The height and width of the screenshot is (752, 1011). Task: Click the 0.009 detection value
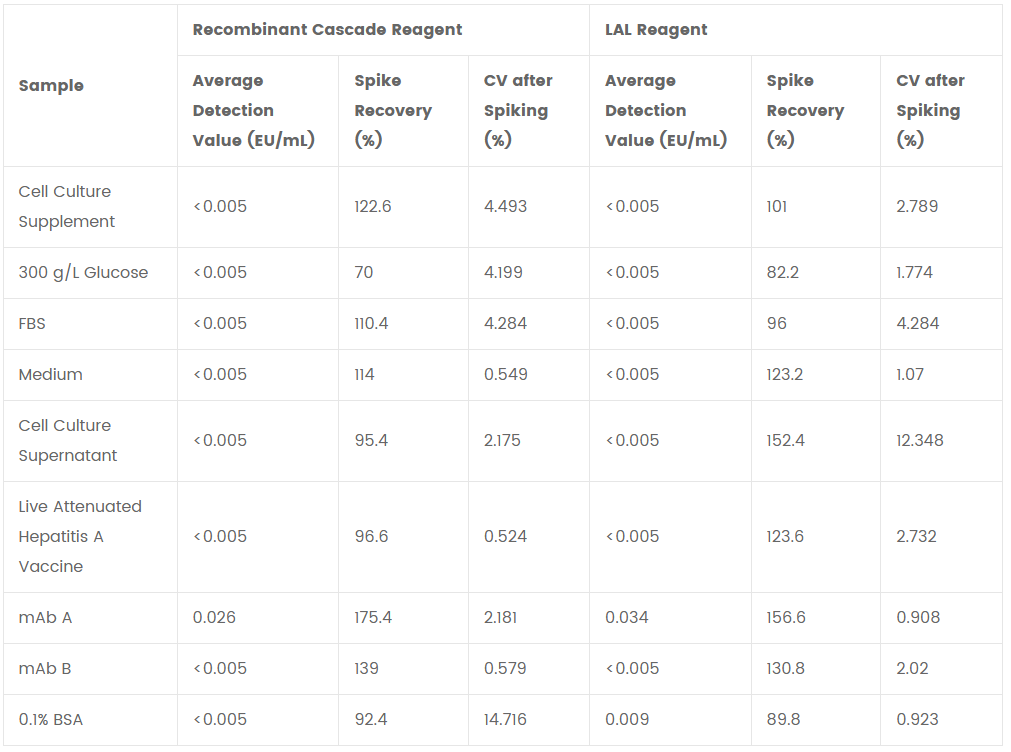coord(627,719)
